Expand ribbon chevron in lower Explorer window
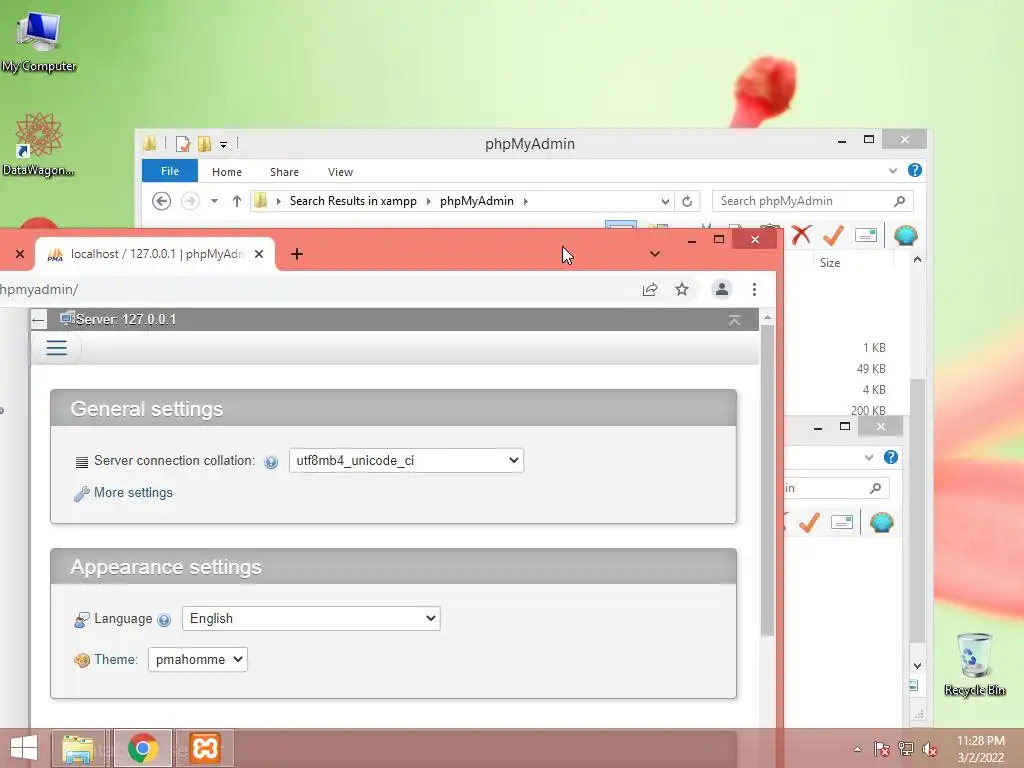The width and height of the screenshot is (1024, 768). tap(869, 457)
